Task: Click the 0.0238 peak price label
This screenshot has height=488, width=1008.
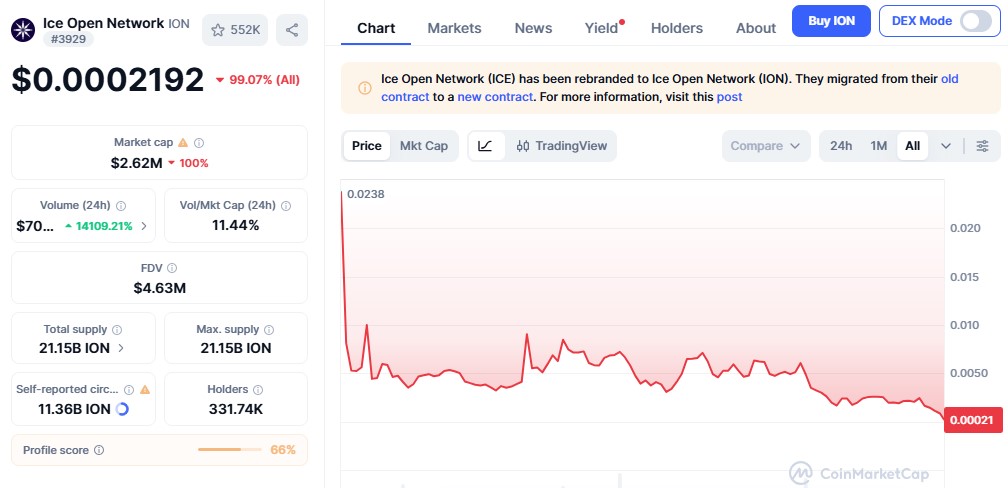Action: point(365,194)
